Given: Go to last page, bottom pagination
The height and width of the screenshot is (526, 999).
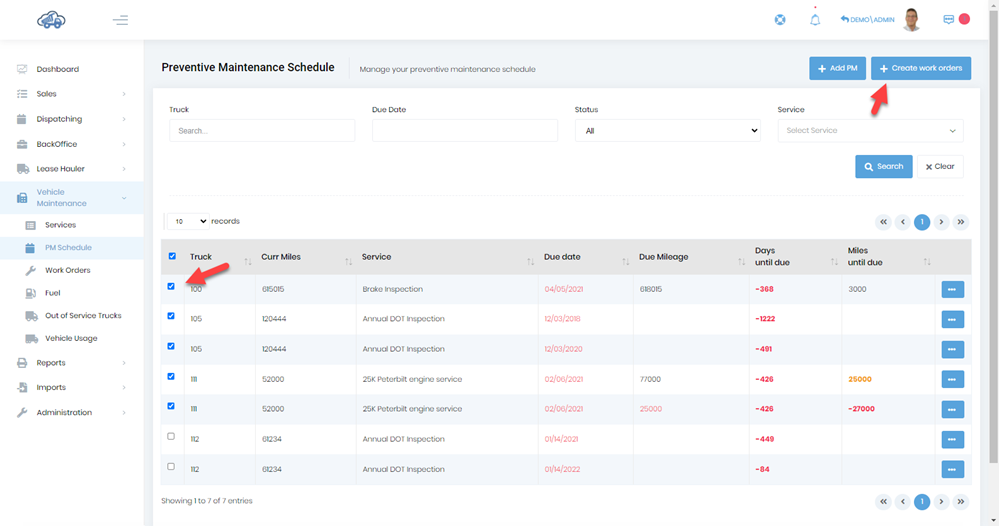Looking at the screenshot, I should pyautogui.click(x=961, y=502).
